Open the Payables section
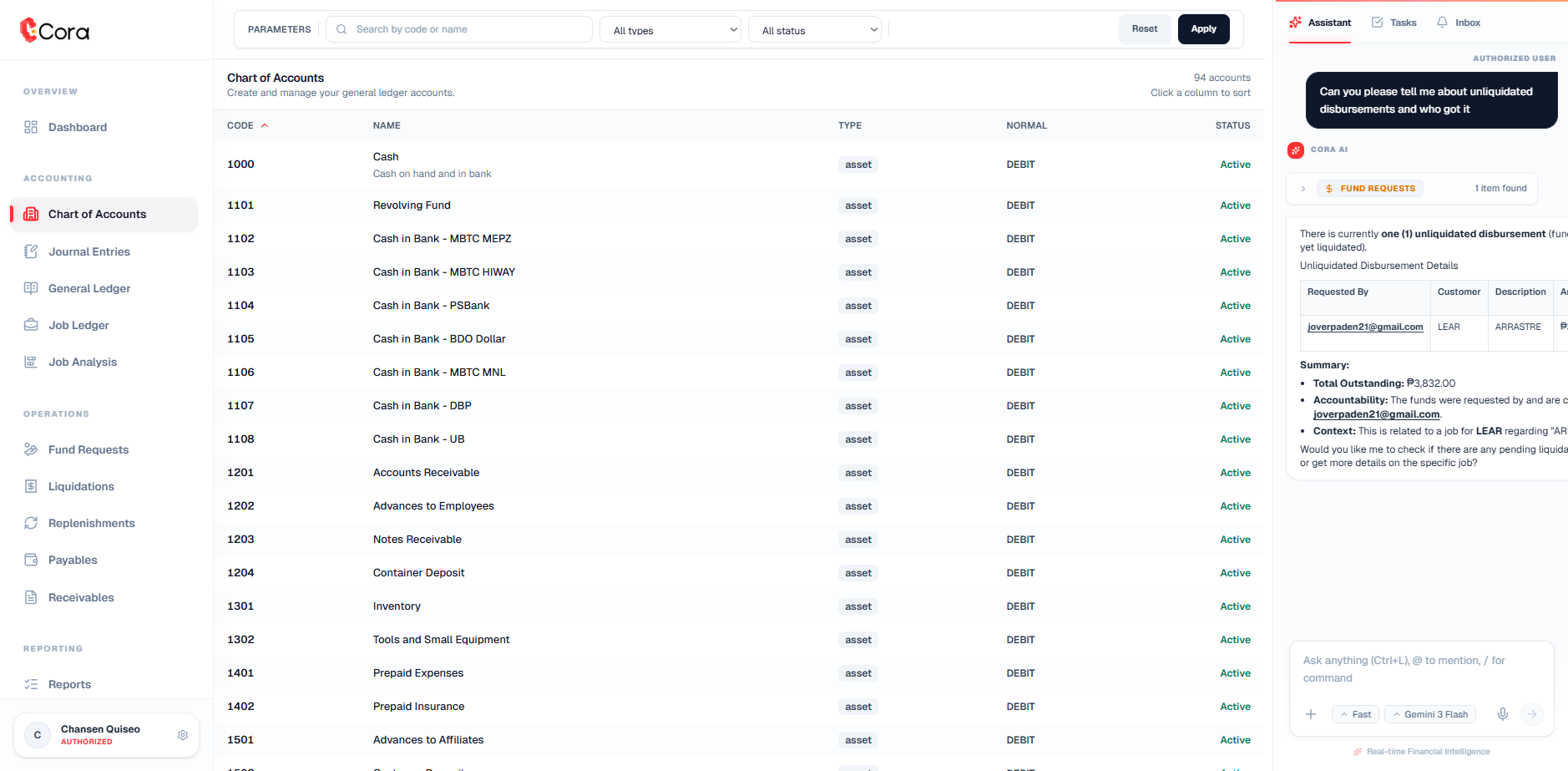This screenshot has height=771, width=1568. [73, 560]
